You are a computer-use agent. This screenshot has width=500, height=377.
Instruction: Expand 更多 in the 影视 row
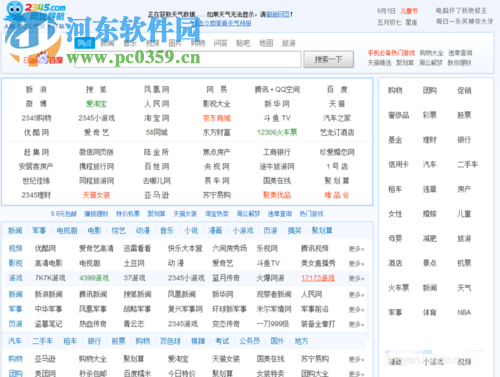(356, 263)
